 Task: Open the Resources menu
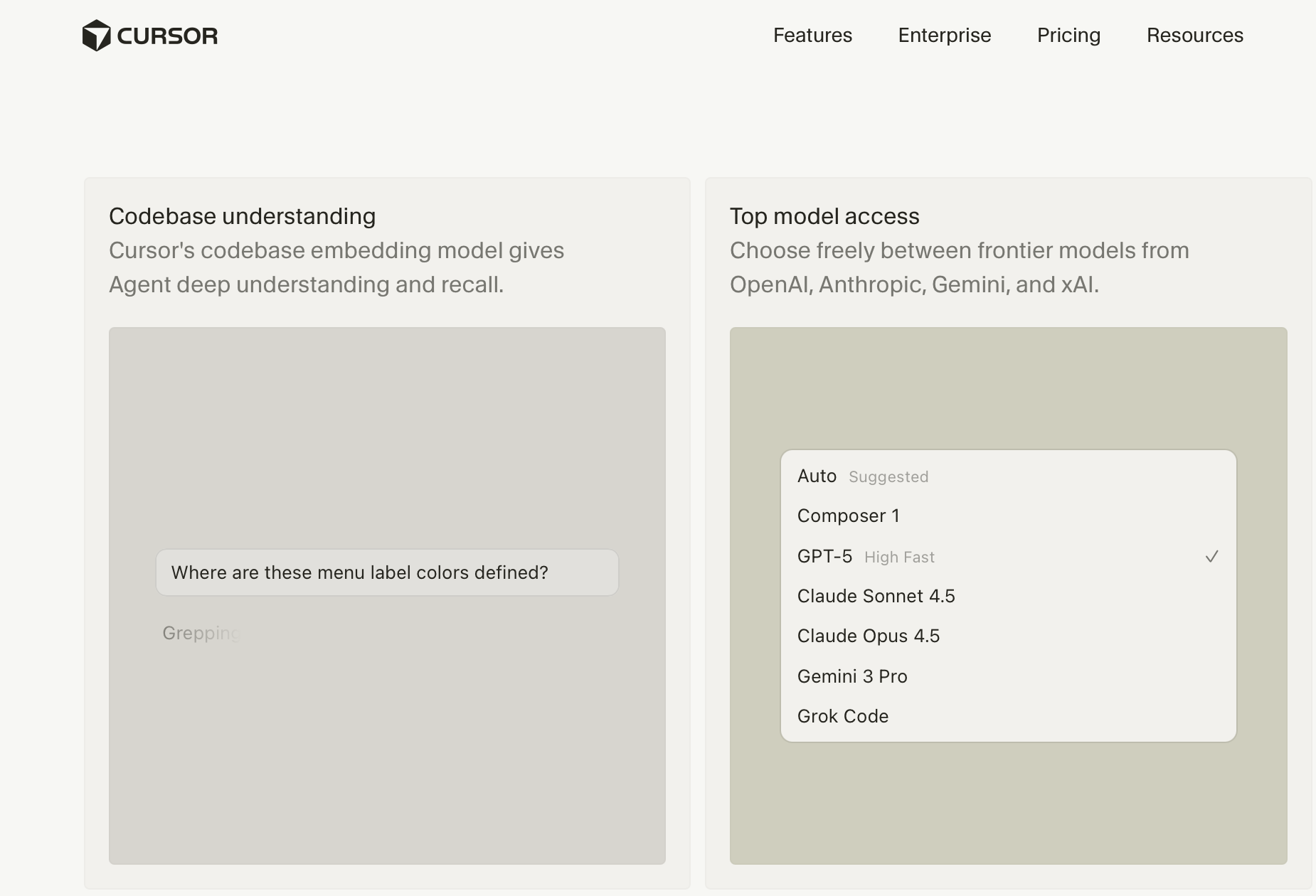point(1194,36)
